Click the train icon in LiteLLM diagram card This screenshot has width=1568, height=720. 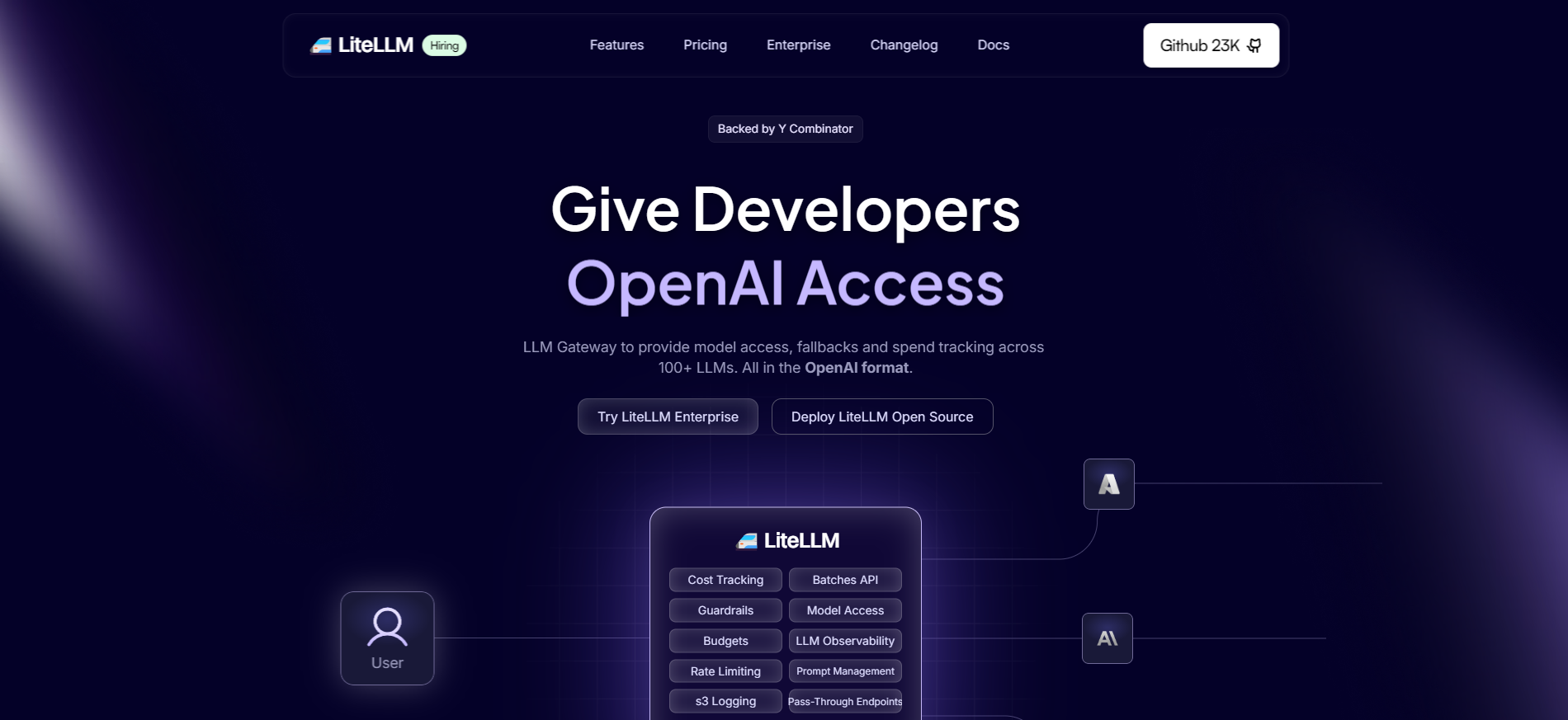pos(747,541)
